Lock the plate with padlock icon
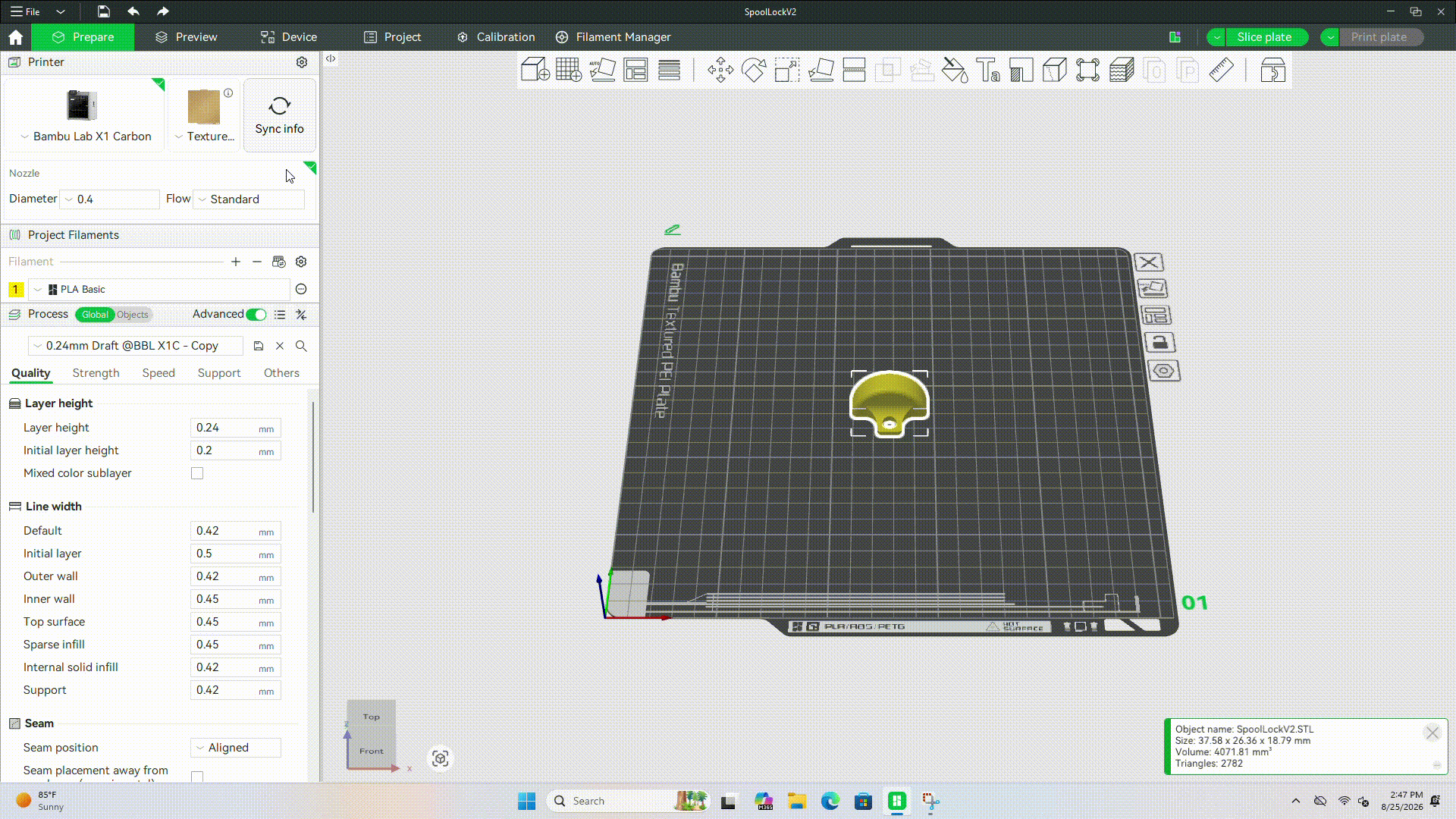Viewport: 1456px width, 819px height. tap(1159, 343)
